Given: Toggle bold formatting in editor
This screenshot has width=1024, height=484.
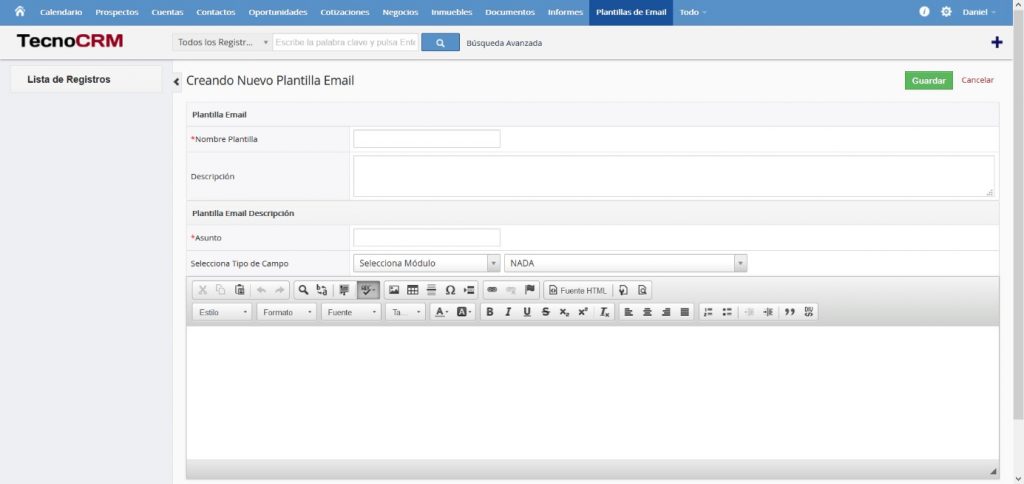Looking at the screenshot, I should coord(489,312).
